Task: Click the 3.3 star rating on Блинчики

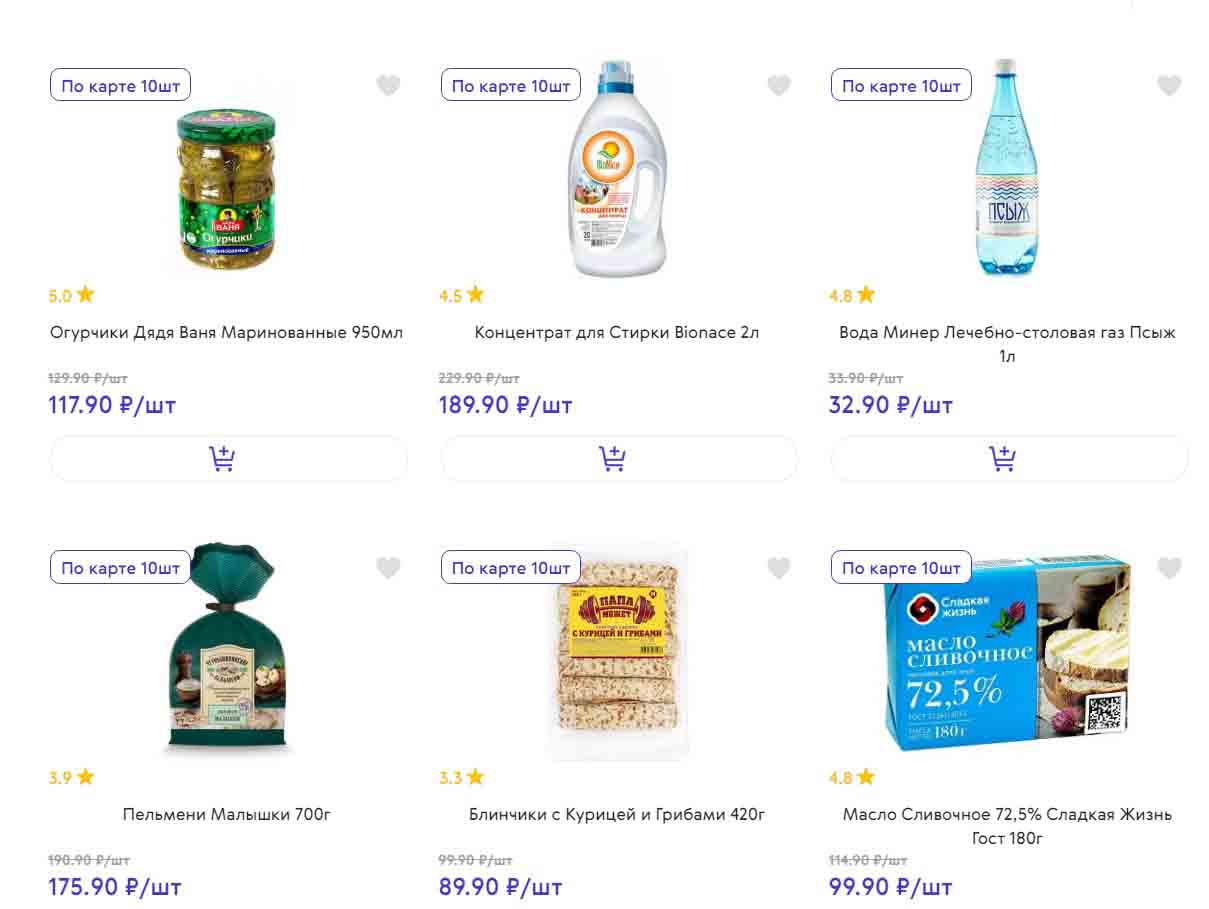Action: (x=461, y=777)
